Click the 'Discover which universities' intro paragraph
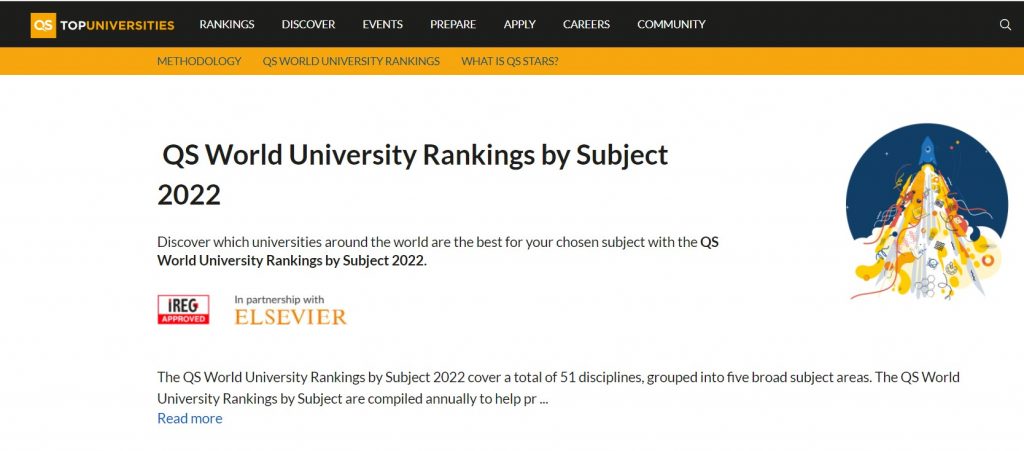The image size is (1024, 451). point(438,251)
